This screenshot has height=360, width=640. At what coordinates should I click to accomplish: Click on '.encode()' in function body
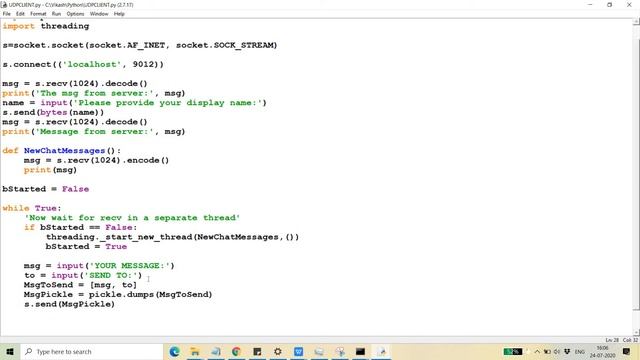pyautogui.click(x=145, y=160)
